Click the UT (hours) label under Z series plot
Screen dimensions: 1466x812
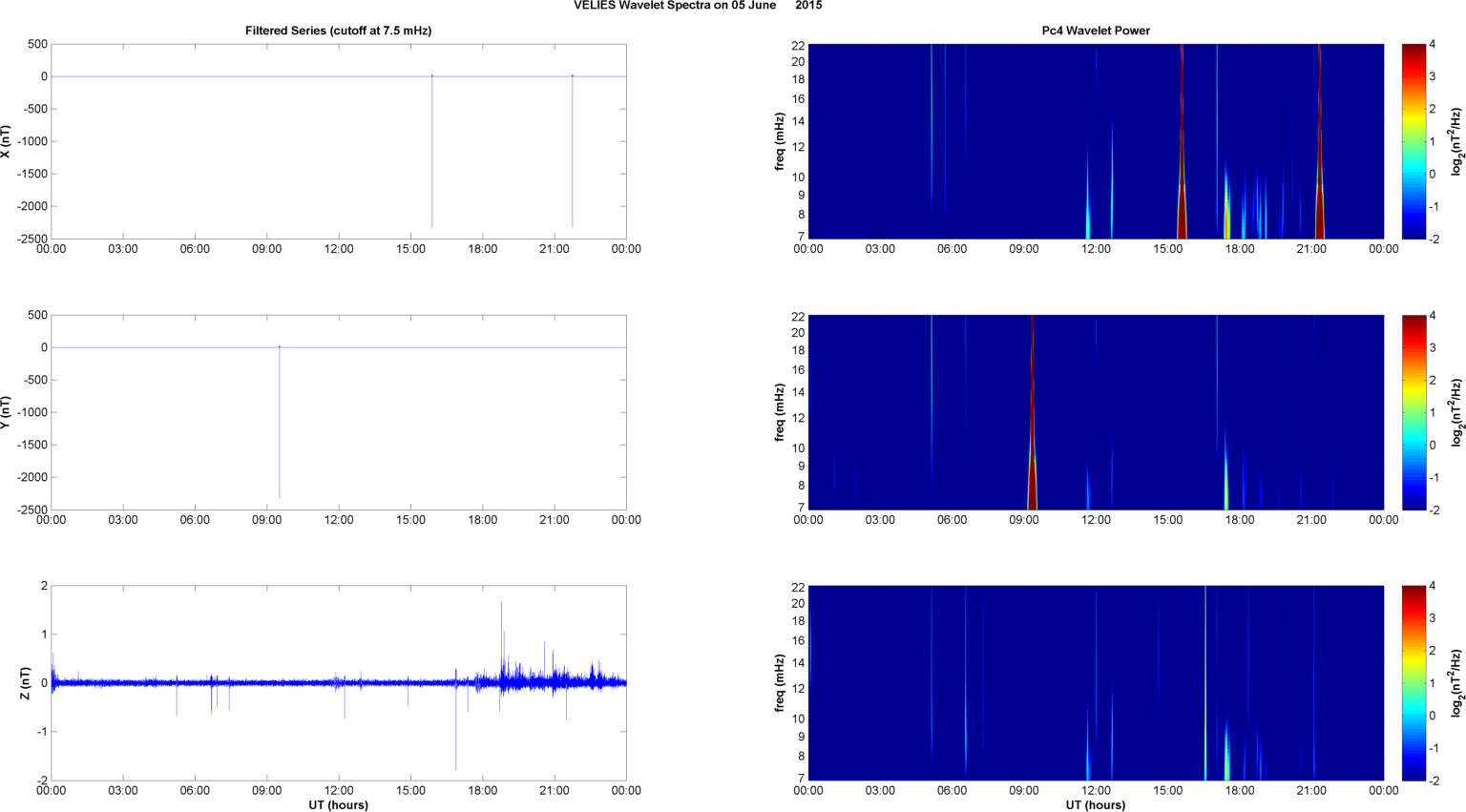338,805
